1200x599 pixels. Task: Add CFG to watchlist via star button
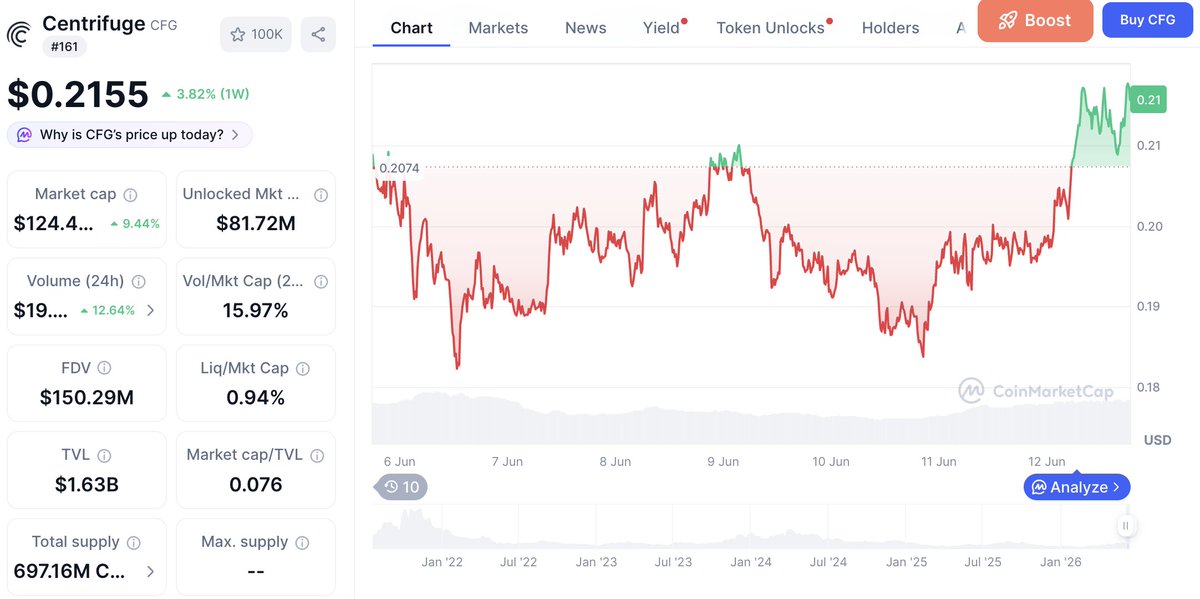point(256,34)
